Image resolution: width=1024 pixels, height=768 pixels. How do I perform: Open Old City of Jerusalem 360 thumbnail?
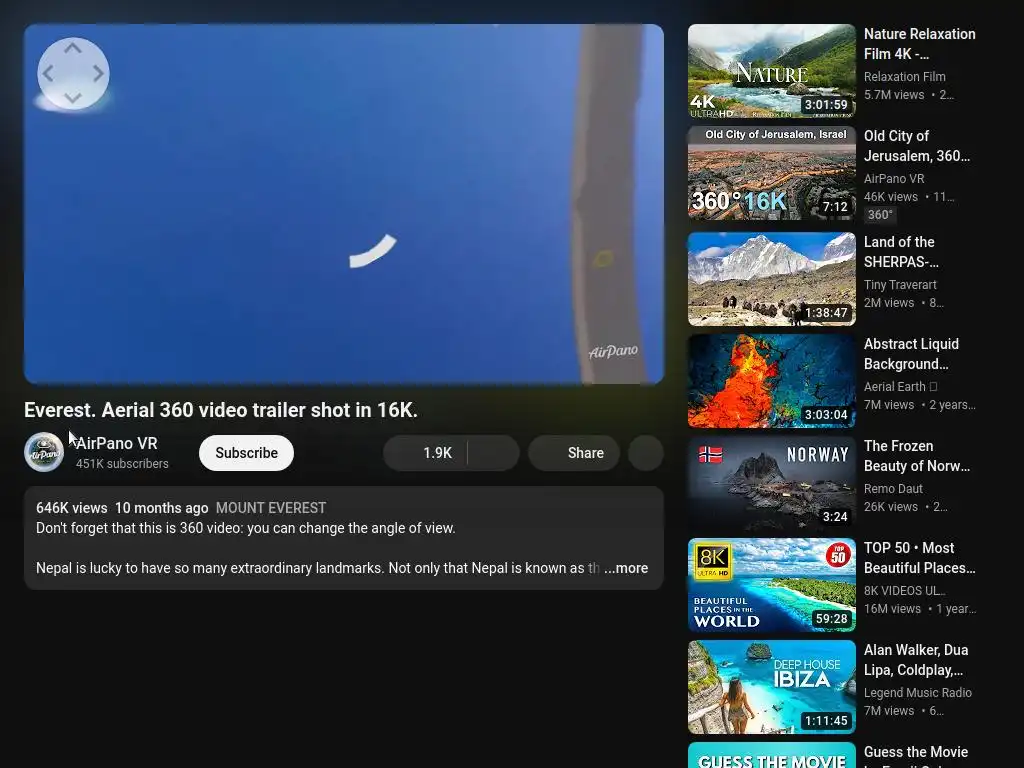[771, 173]
